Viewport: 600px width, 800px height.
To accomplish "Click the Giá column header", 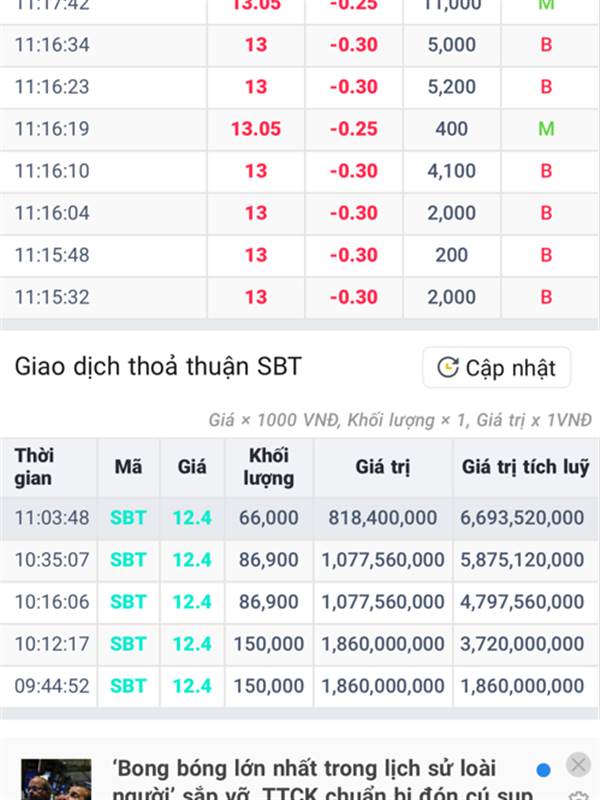I will pos(192,467).
